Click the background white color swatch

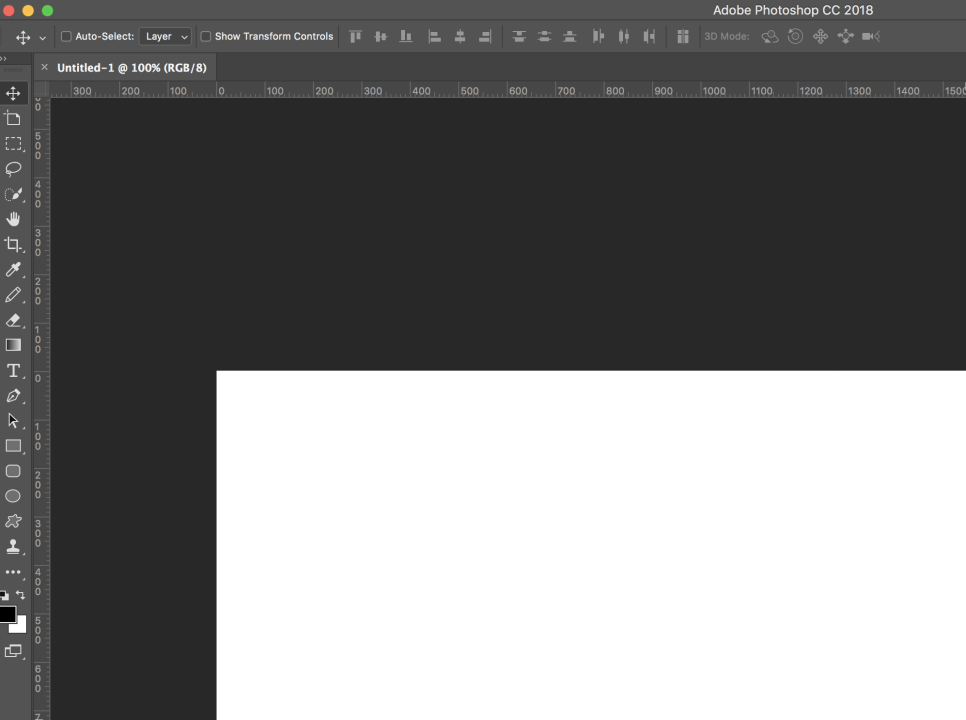21,627
